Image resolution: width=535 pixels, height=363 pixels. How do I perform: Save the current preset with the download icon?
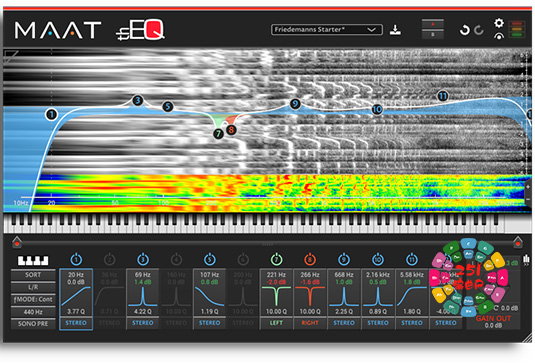click(395, 30)
